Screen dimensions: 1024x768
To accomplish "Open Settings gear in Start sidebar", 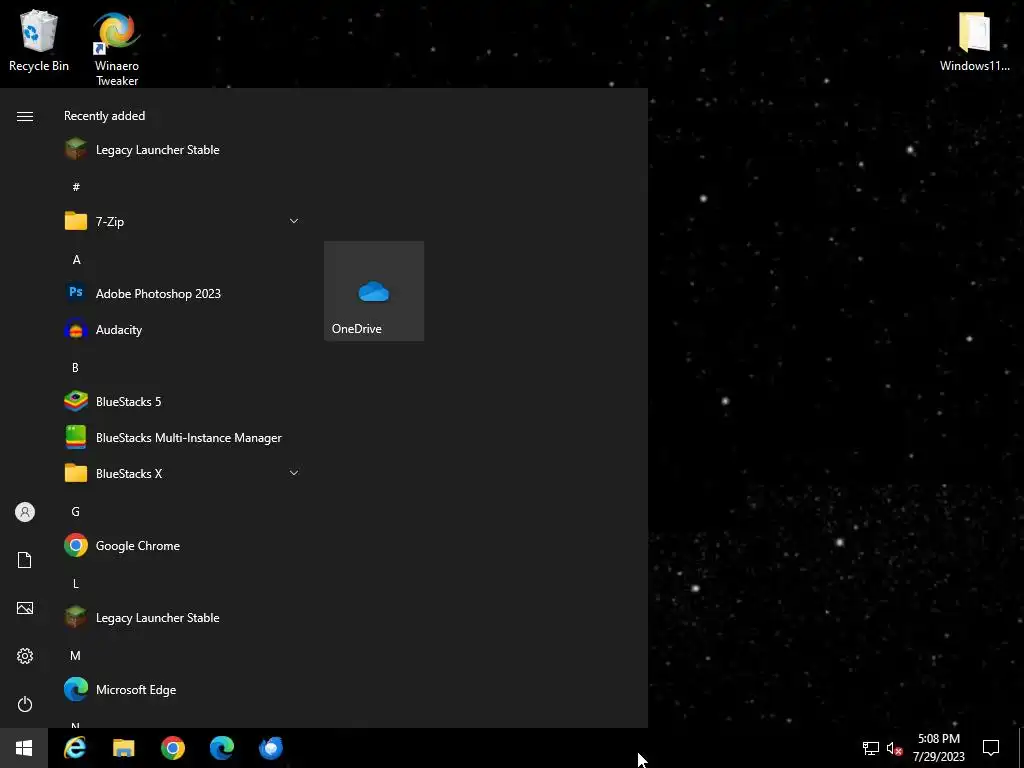I will 25,656.
